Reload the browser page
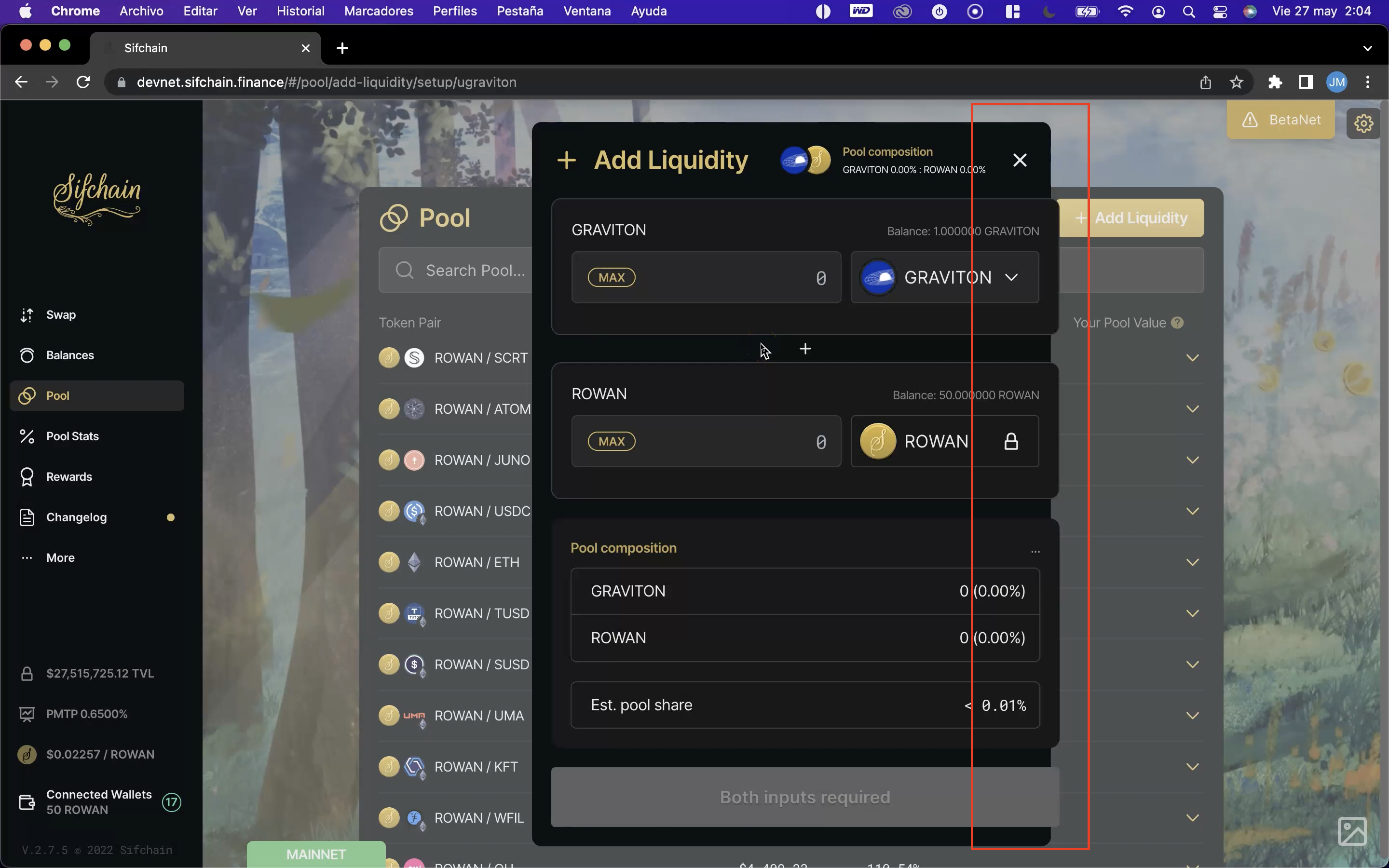 click(83, 82)
